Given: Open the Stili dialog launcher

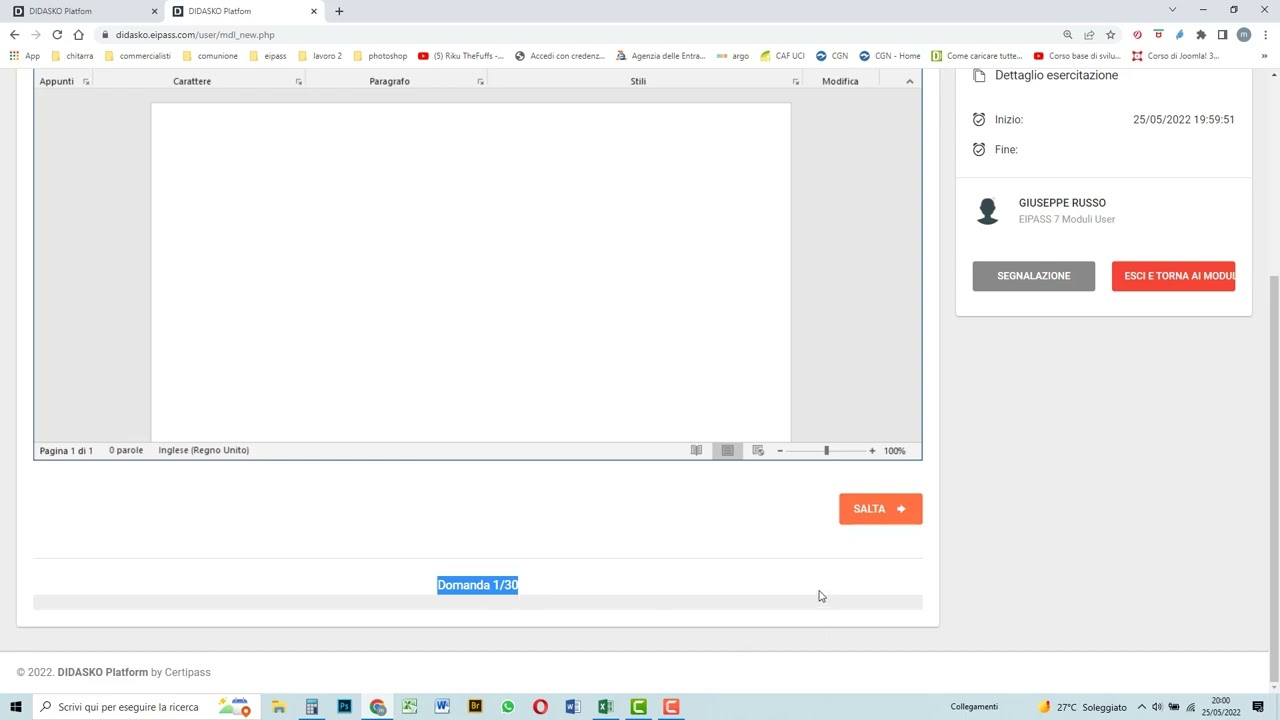Looking at the screenshot, I should (796, 82).
